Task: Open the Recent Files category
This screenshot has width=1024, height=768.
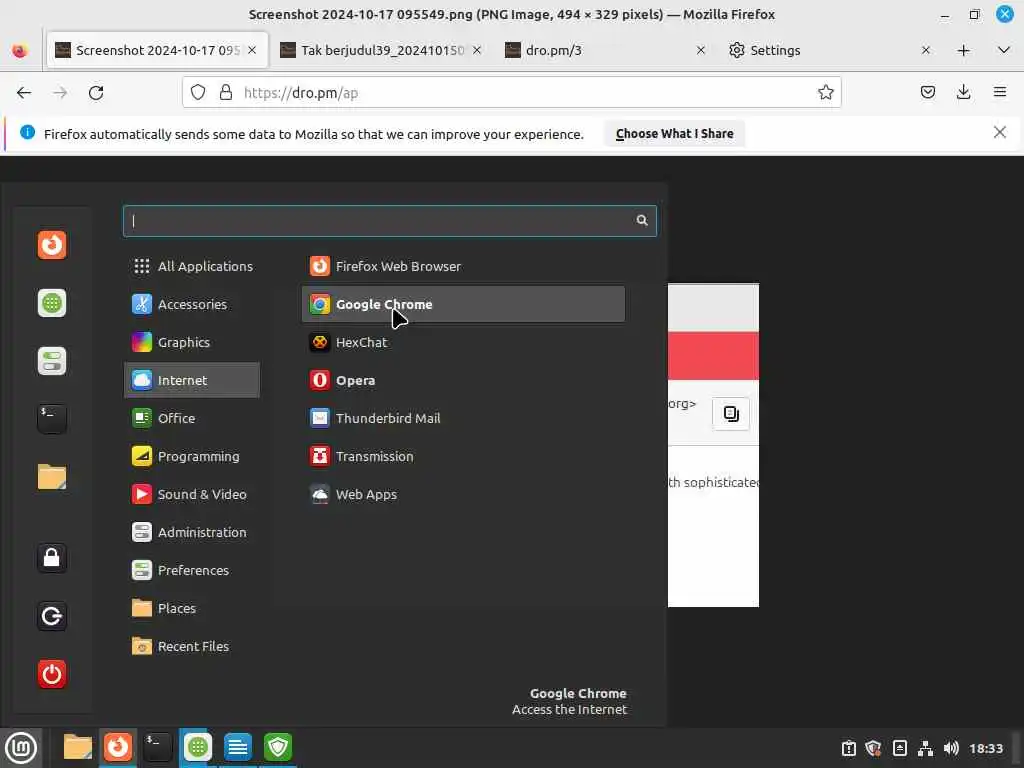Action: click(x=192, y=647)
